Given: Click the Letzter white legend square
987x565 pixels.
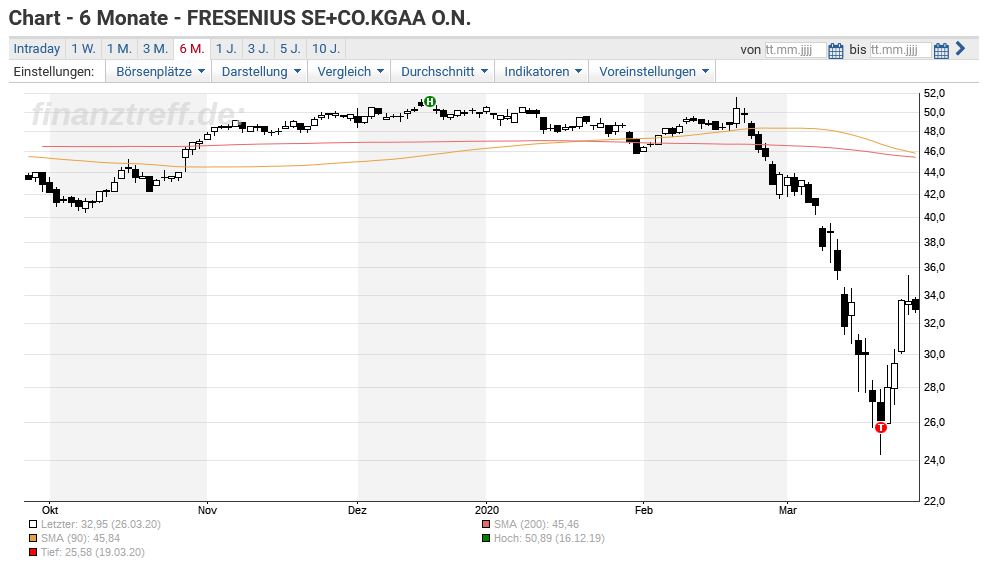Looking at the screenshot, I should click(x=33, y=524).
